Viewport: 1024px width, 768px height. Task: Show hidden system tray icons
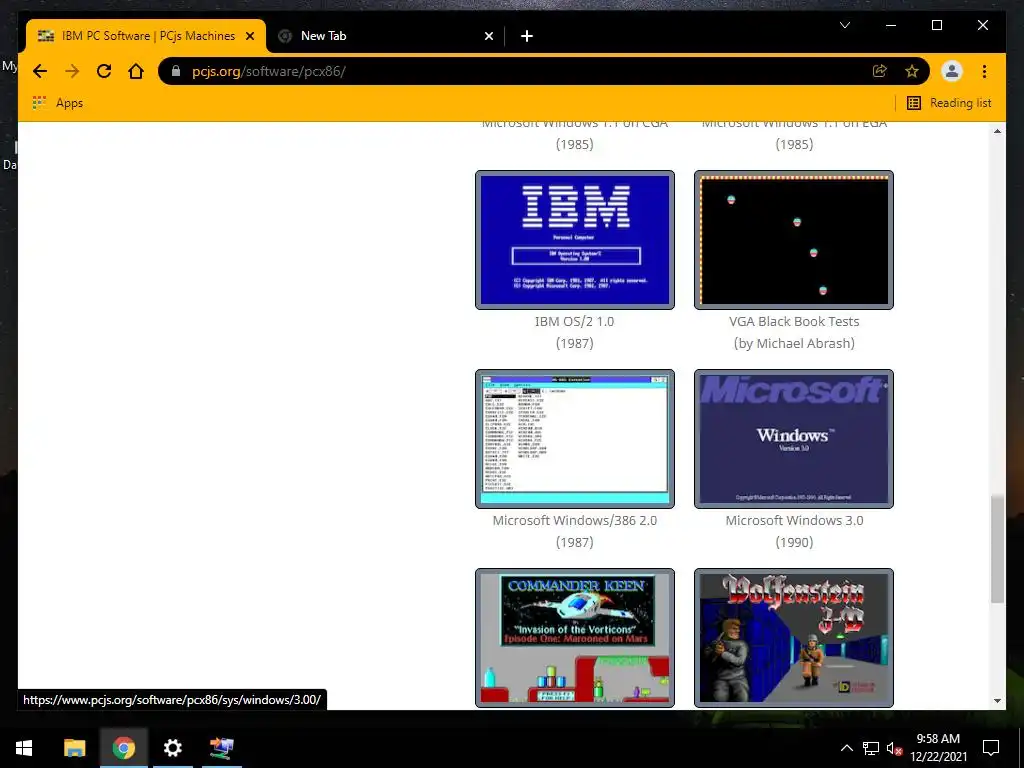click(x=846, y=748)
